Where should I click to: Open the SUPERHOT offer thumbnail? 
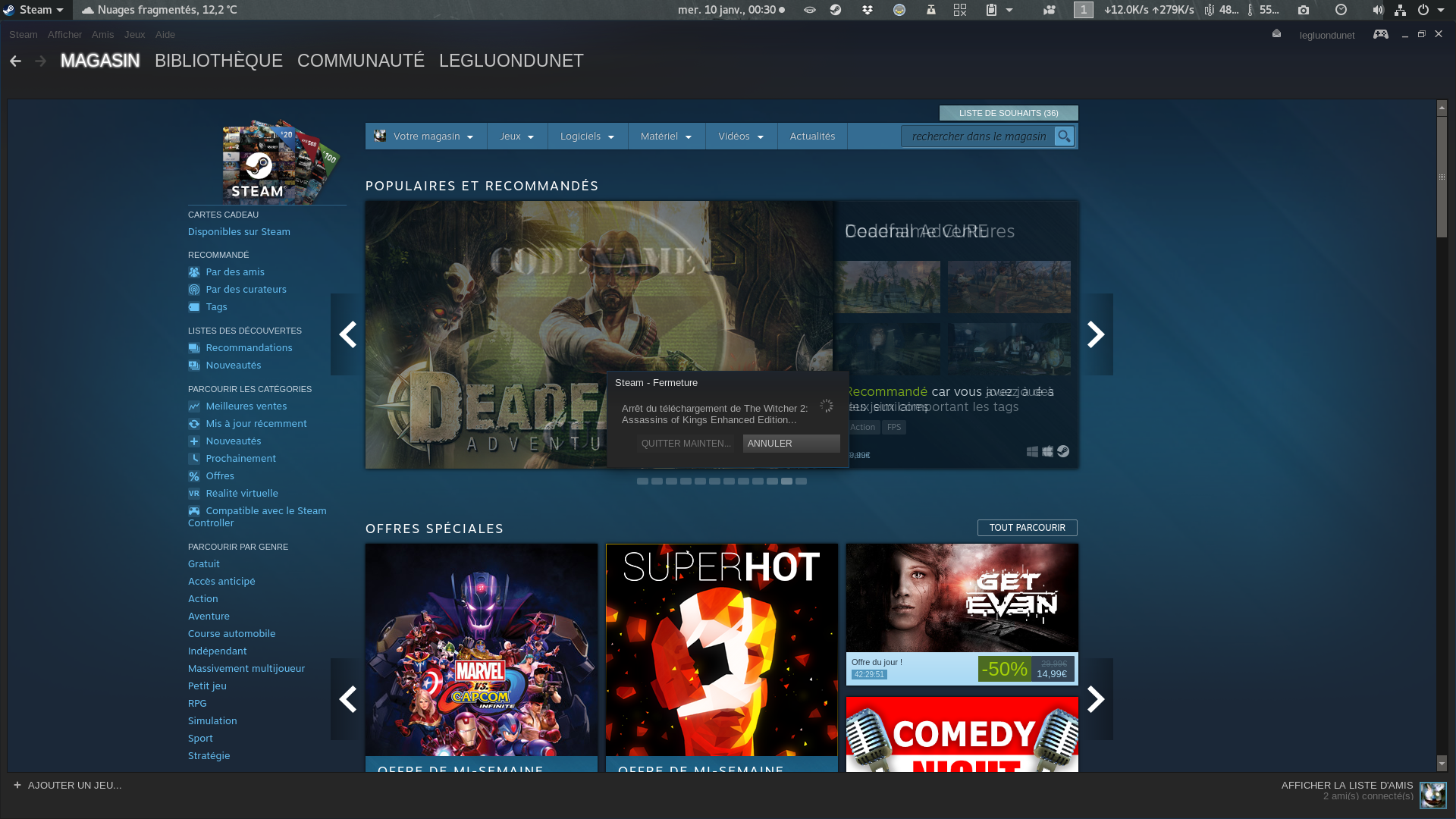[x=722, y=650]
